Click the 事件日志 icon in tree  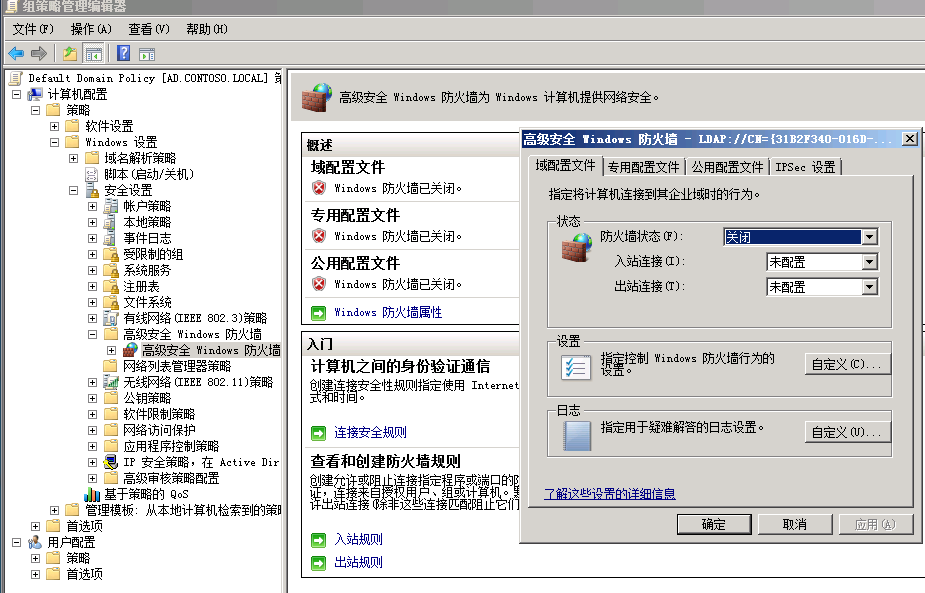[x=110, y=238]
